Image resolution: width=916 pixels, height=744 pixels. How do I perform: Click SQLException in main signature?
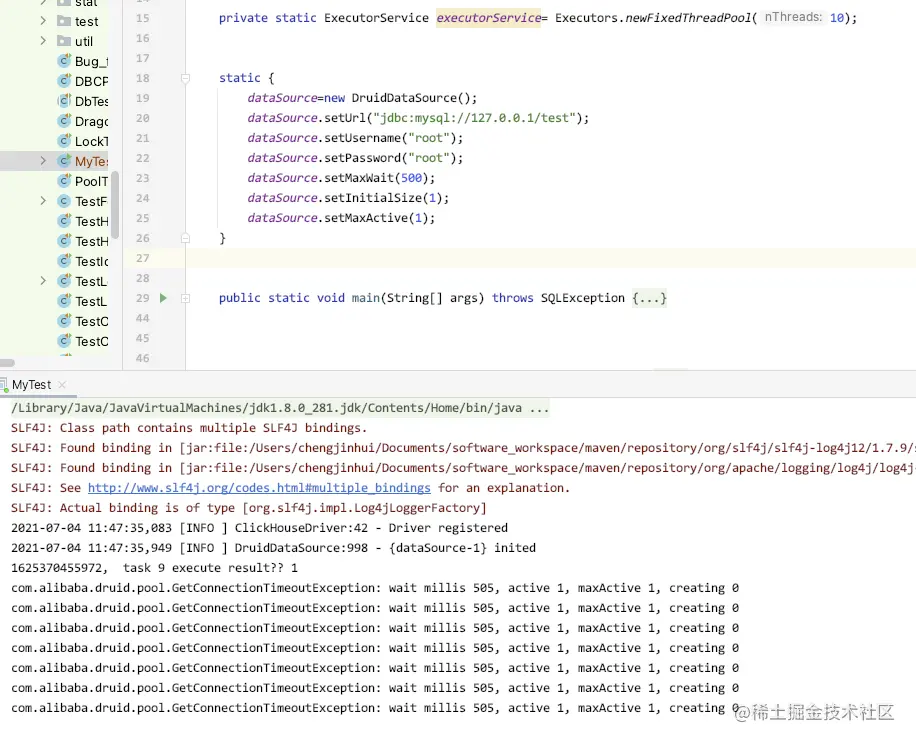point(582,298)
